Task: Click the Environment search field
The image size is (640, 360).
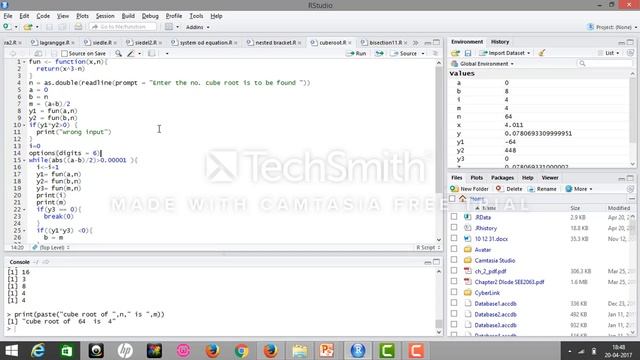Action: point(605,64)
